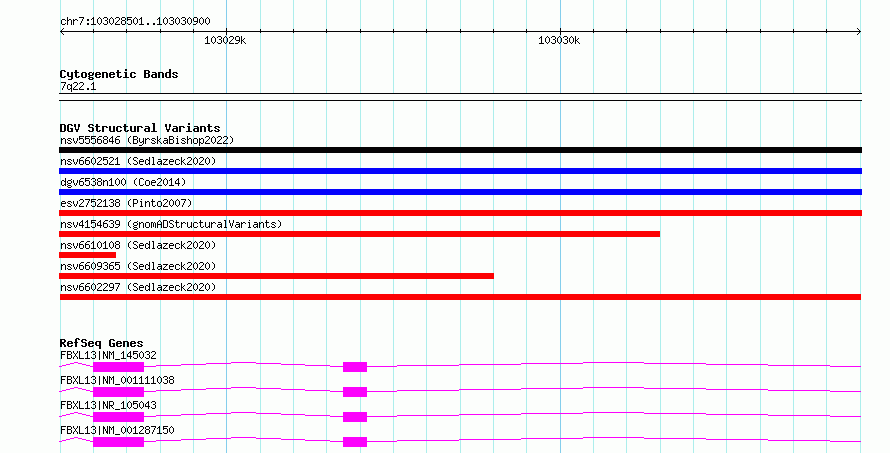
Task: Select the Cytogenetic Bands track title
Action: pos(119,74)
